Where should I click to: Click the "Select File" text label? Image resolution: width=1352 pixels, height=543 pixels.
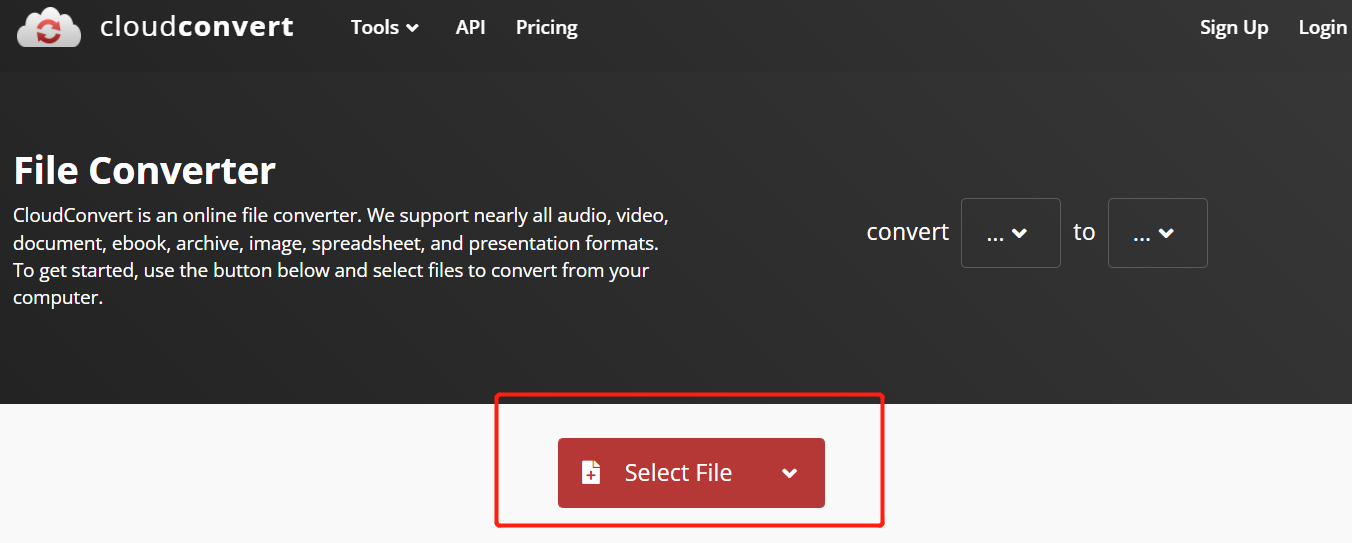[678, 473]
